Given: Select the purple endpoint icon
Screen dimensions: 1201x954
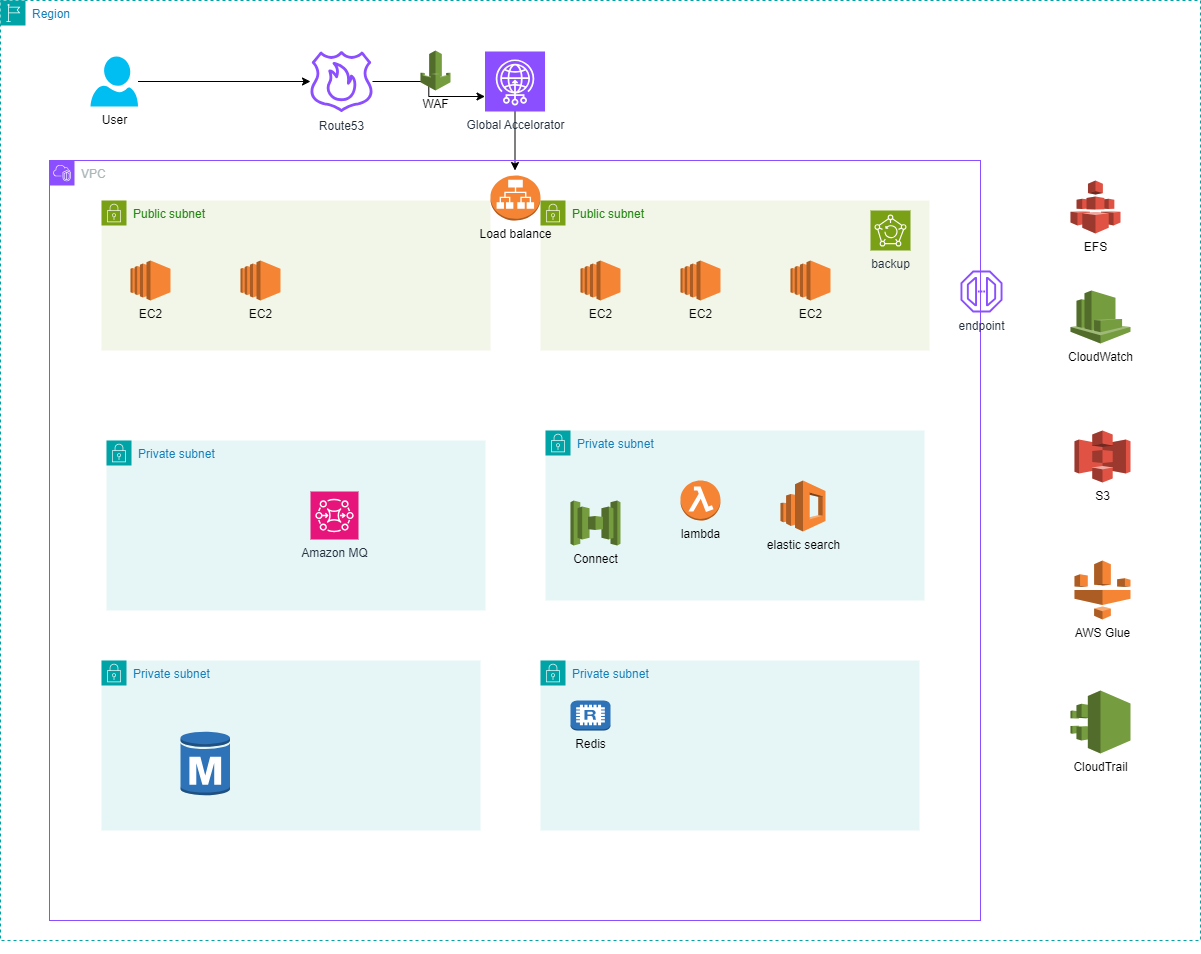Looking at the screenshot, I should pos(981,291).
